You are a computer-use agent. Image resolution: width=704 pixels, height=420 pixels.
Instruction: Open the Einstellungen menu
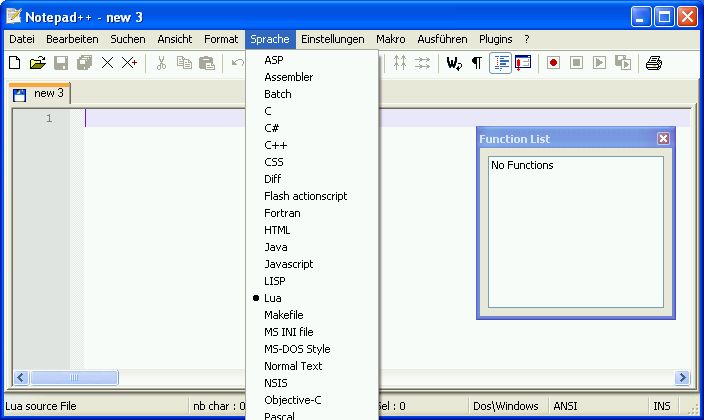333,39
